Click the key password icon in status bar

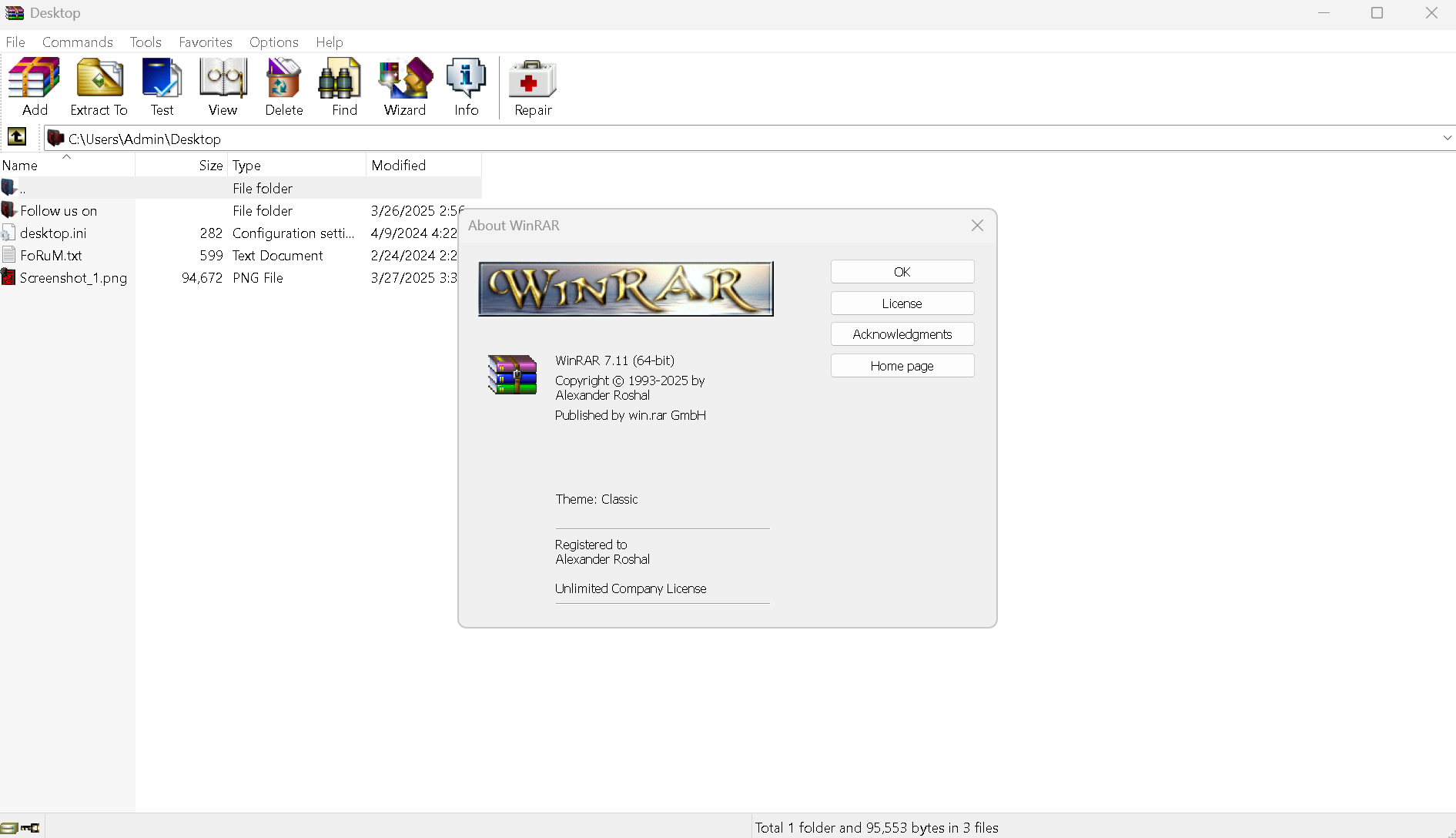click(30, 827)
